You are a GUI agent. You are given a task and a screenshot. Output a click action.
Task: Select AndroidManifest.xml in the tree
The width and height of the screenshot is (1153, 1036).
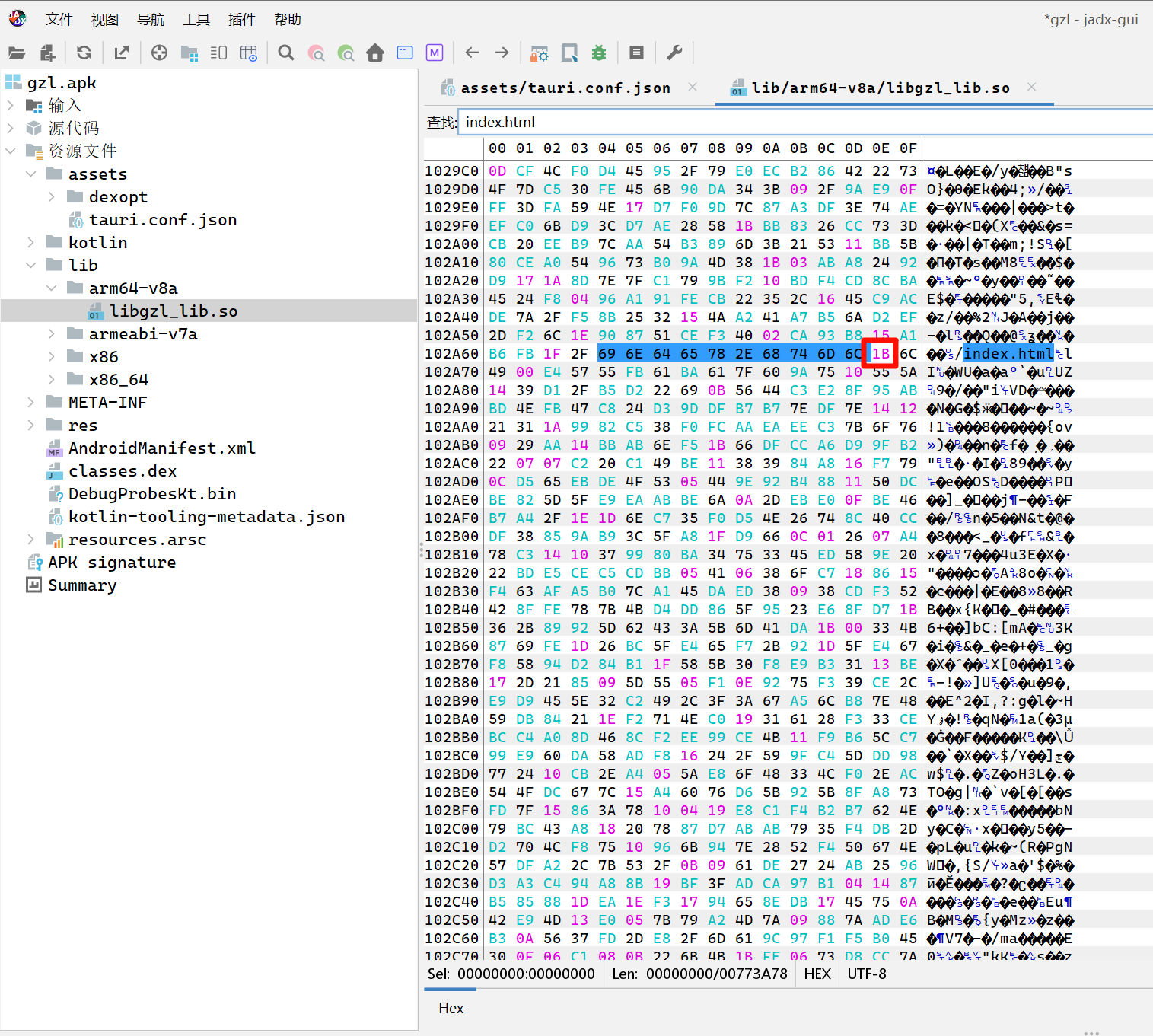pyautogui.click(x=161, y=448)
